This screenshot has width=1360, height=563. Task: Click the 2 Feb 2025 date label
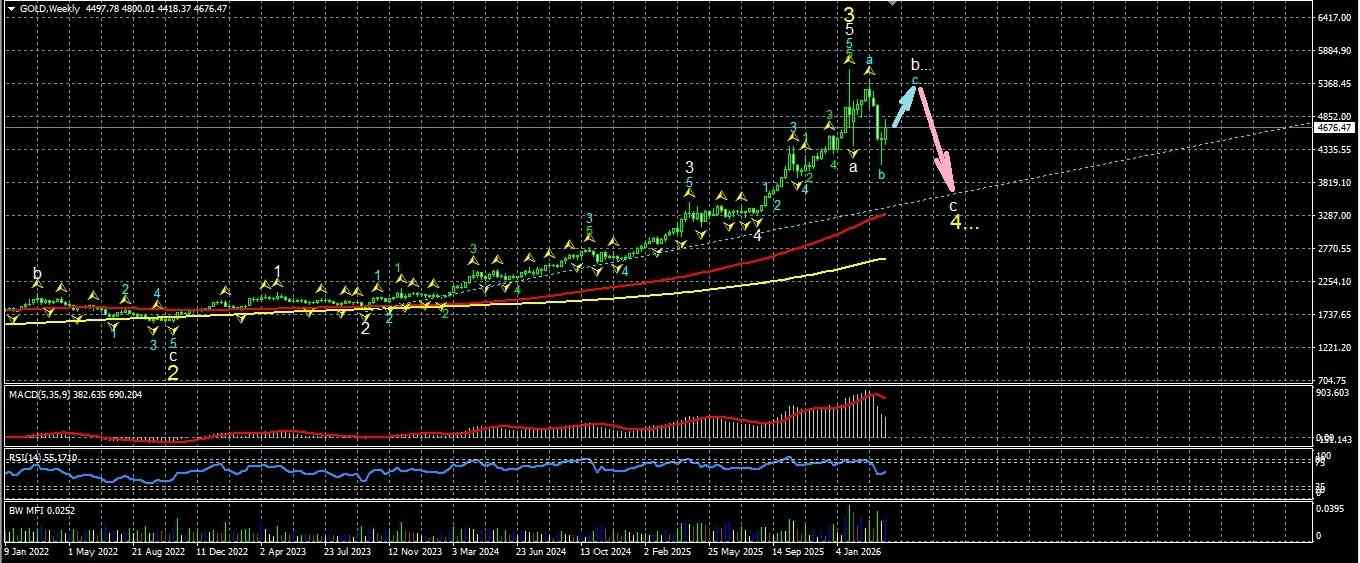[668, 551]
